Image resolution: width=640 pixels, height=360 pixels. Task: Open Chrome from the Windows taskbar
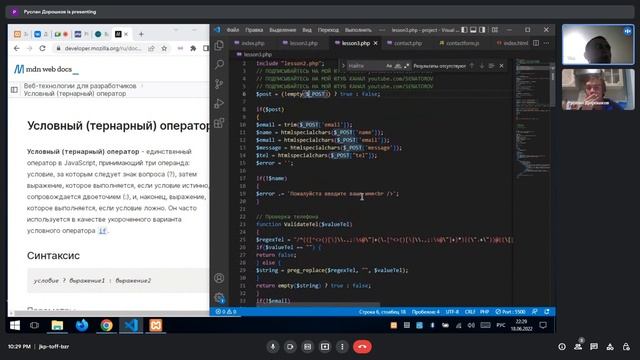(107, 325)
